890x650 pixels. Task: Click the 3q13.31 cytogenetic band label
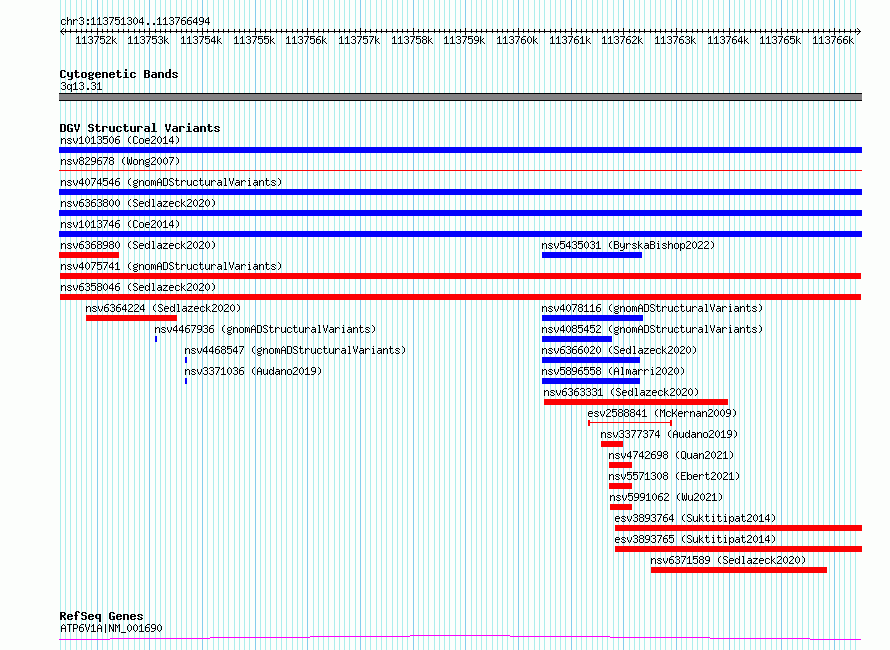(x=81, y=86)
